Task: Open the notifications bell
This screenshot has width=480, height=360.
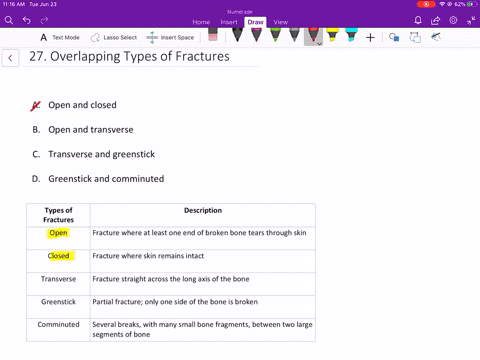Action: point(418,20)
